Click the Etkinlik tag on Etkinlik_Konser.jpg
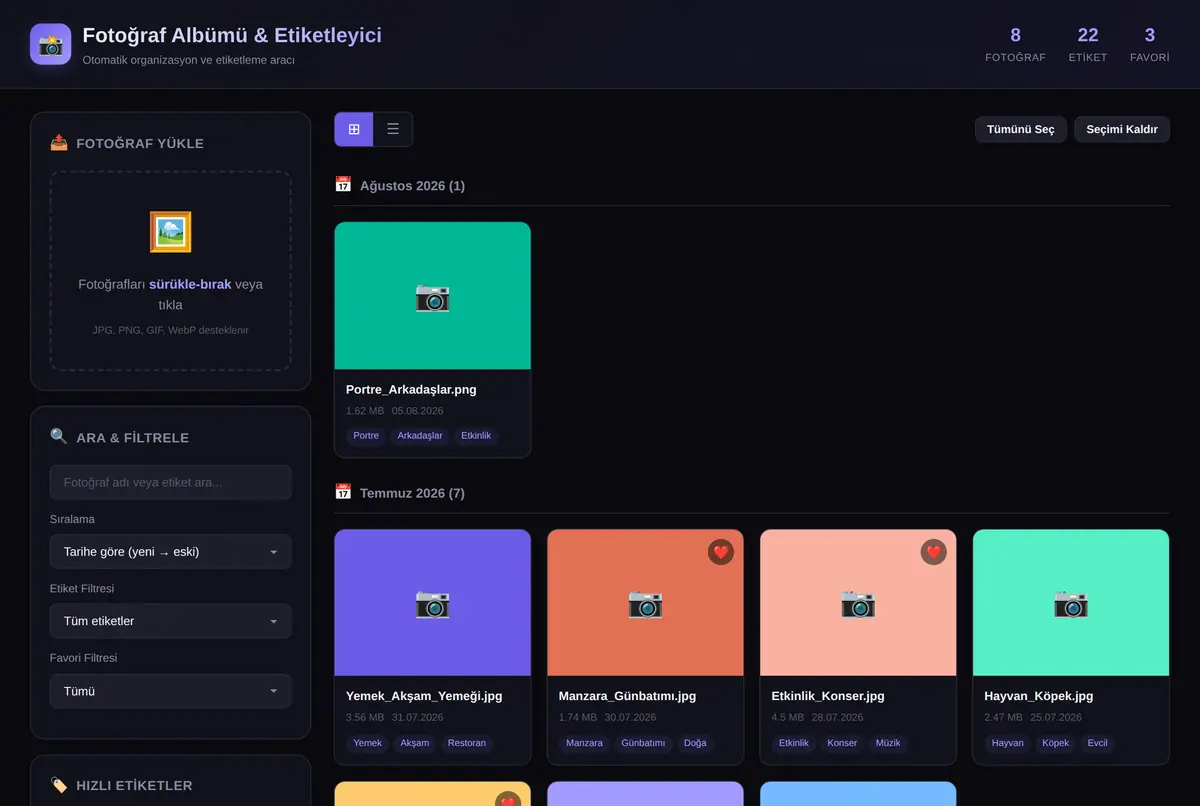The width and height of the screenshot is (1200, 806). tap(794, 743)
